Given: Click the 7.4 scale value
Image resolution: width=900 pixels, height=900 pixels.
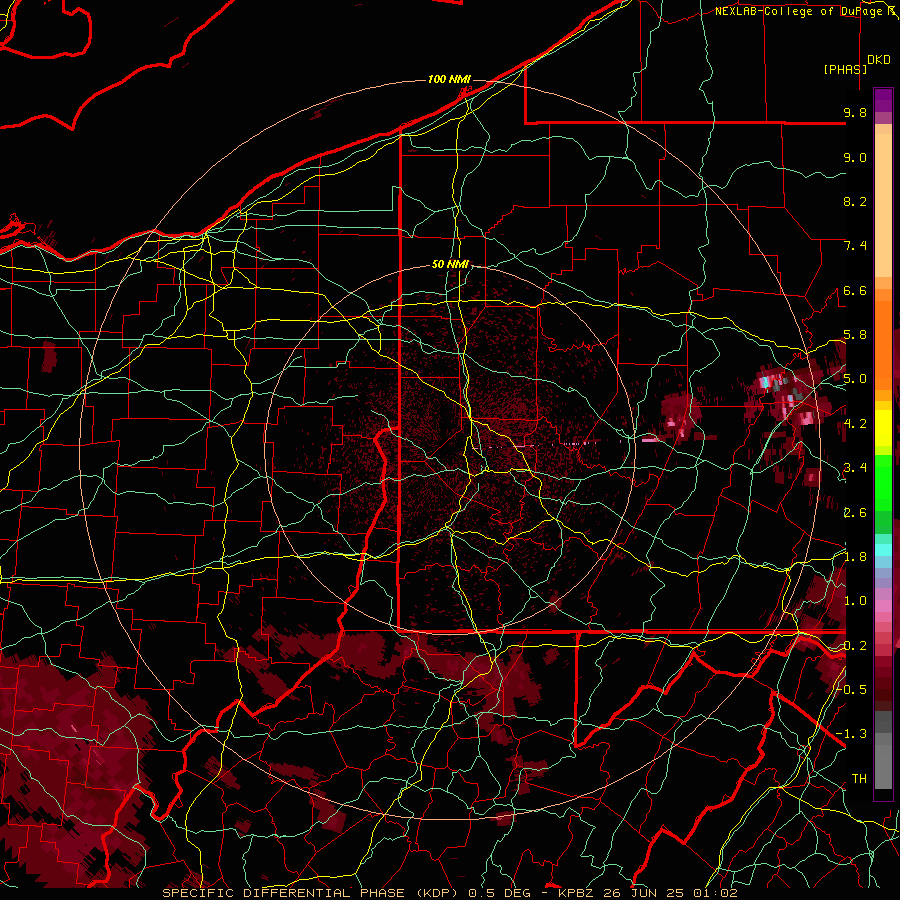Looking at the screenshot, I should coord(855,246).
